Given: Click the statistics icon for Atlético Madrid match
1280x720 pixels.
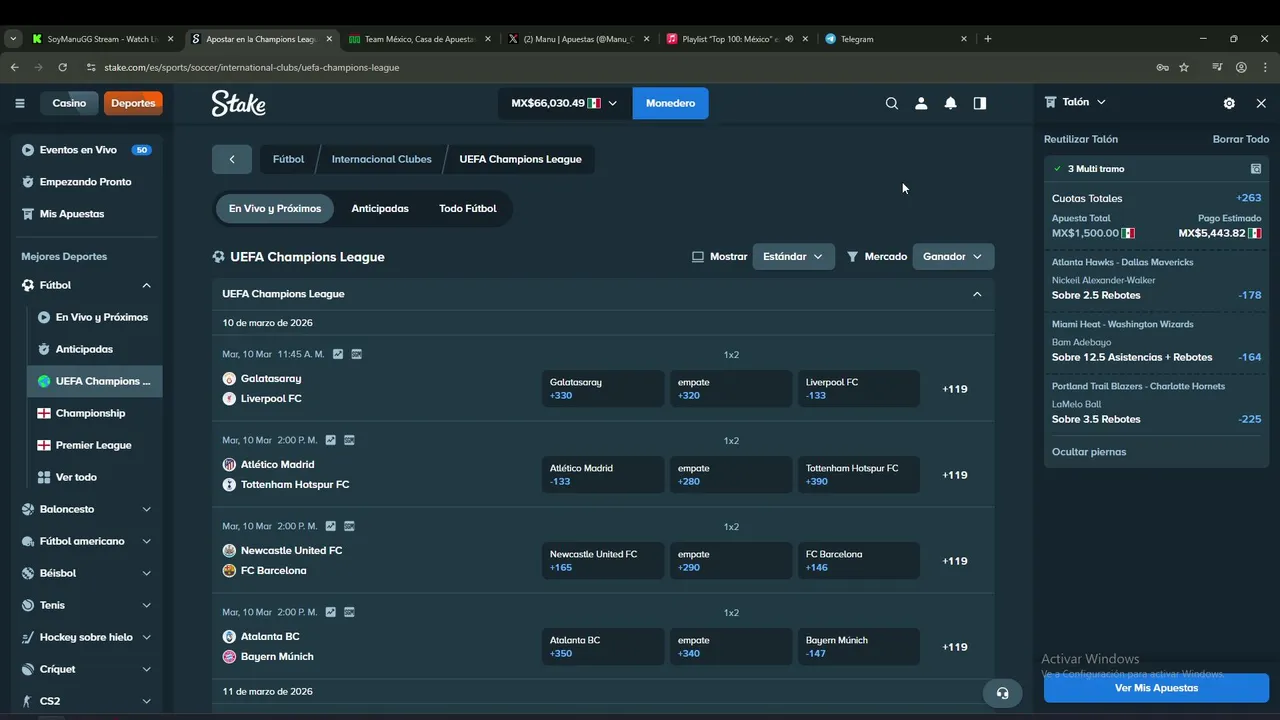Looking at the screenshot, I should (x=331, y=440).
